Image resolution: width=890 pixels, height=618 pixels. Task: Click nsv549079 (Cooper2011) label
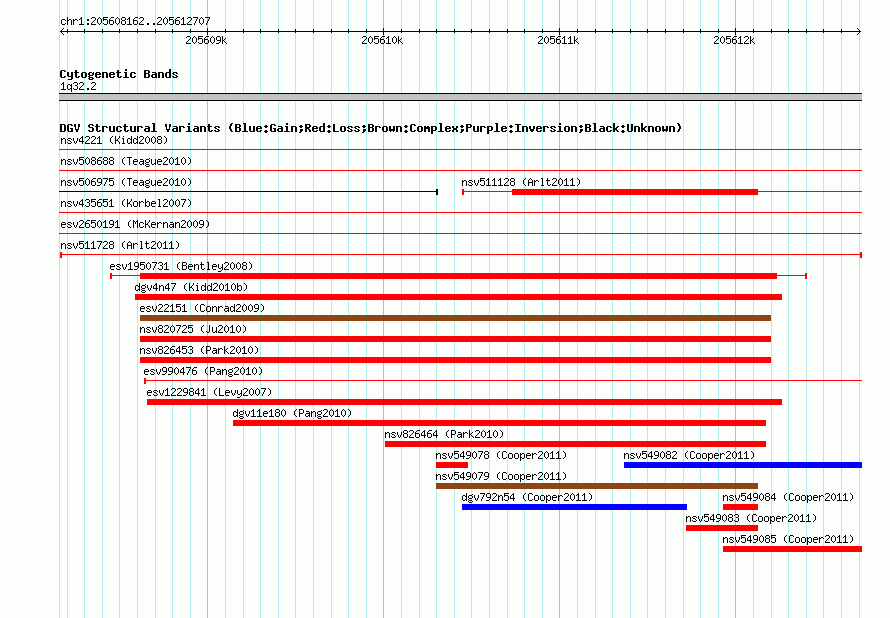(501, 476)
